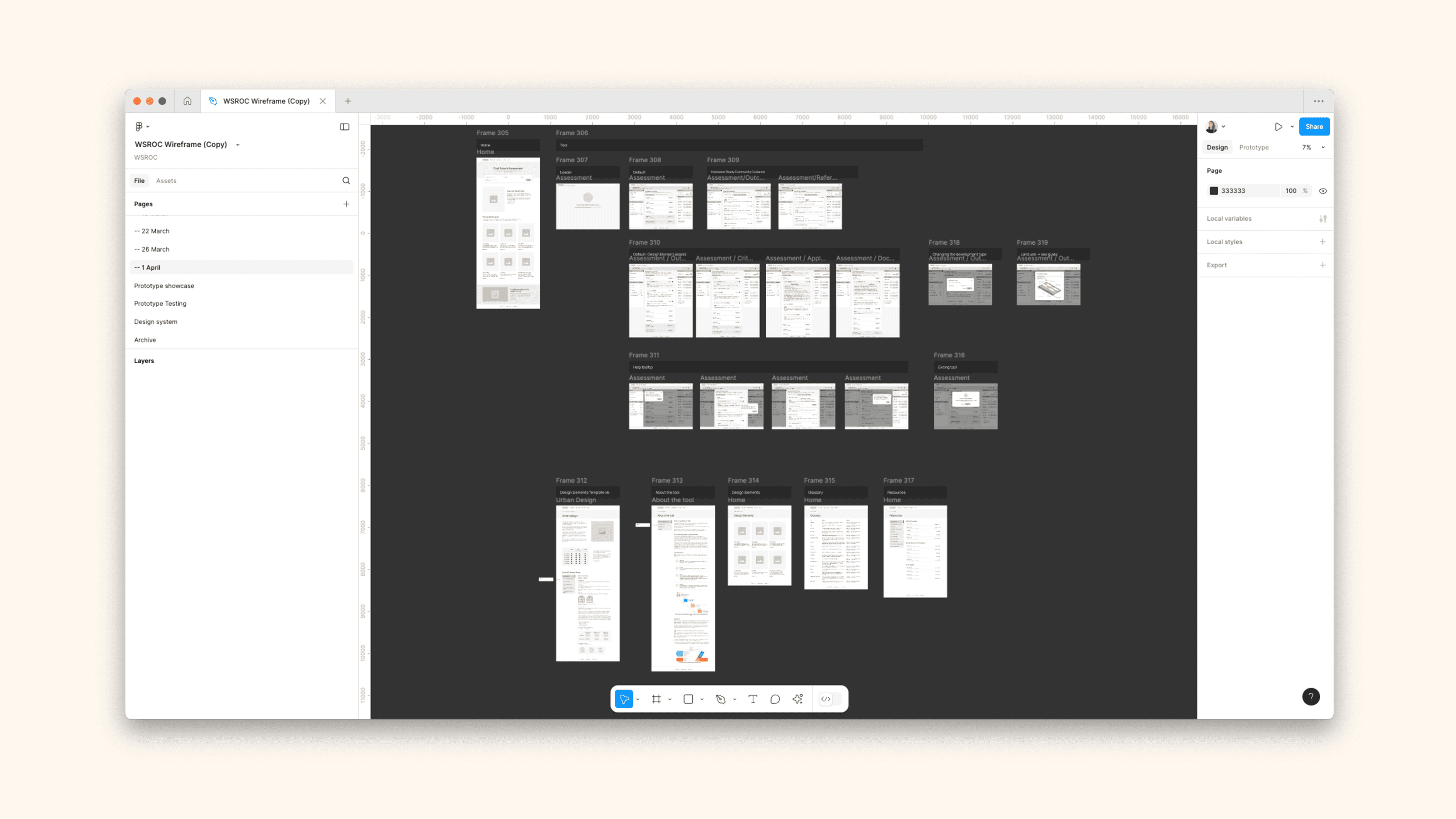The height and width of the screenshot is (819, 1456).
Task: Select the Frame tool
Action: (656, 699)
